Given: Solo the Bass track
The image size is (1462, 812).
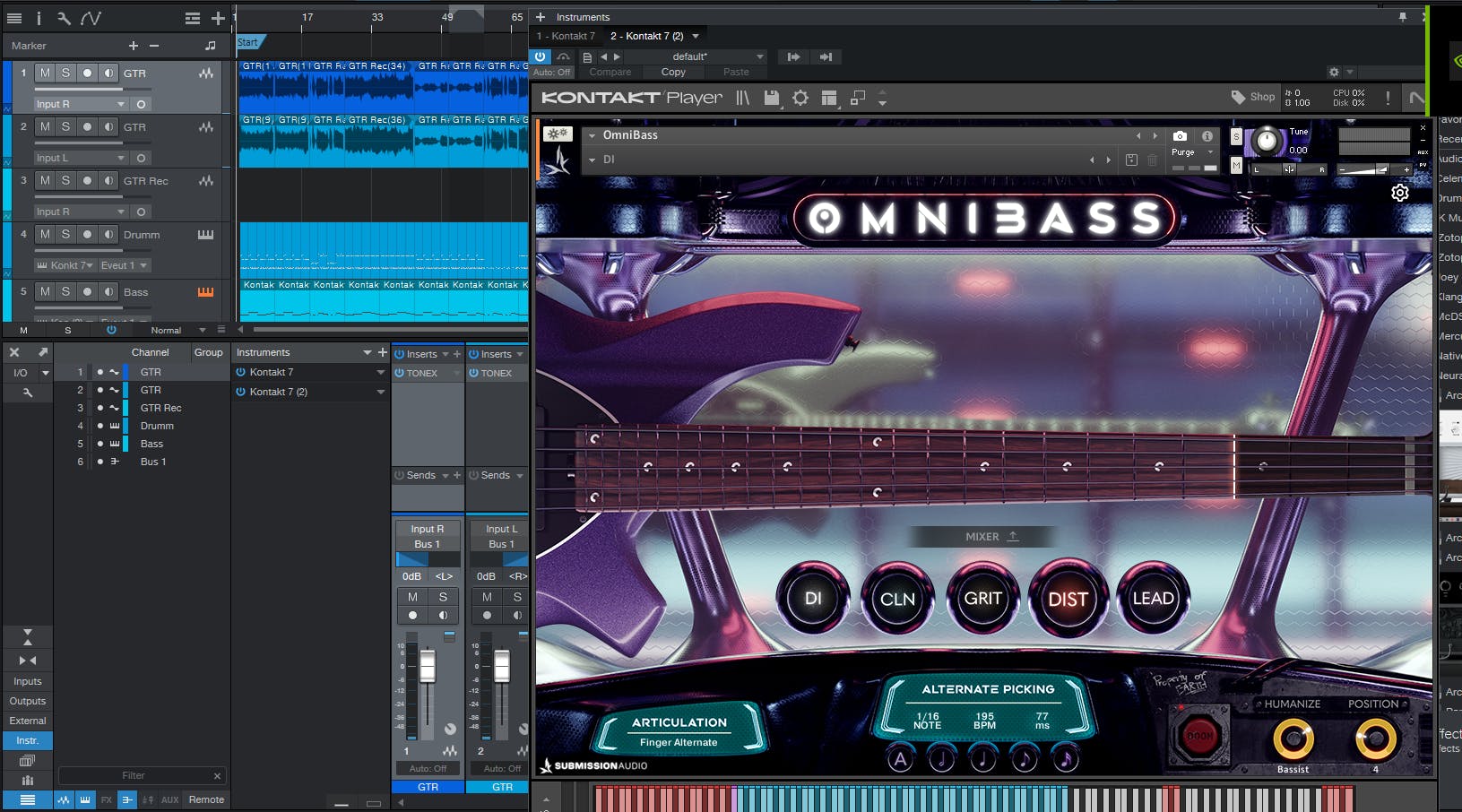Looking at the screenshot, I should [x=65, y=291].
